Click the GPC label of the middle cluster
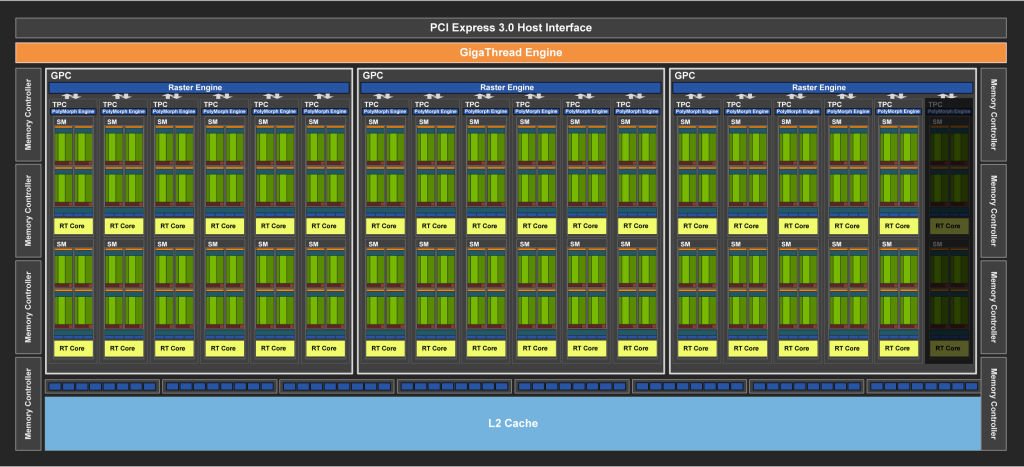This screenshot has height=467, width=1024. pyautogui.click(x=373, y=76)
